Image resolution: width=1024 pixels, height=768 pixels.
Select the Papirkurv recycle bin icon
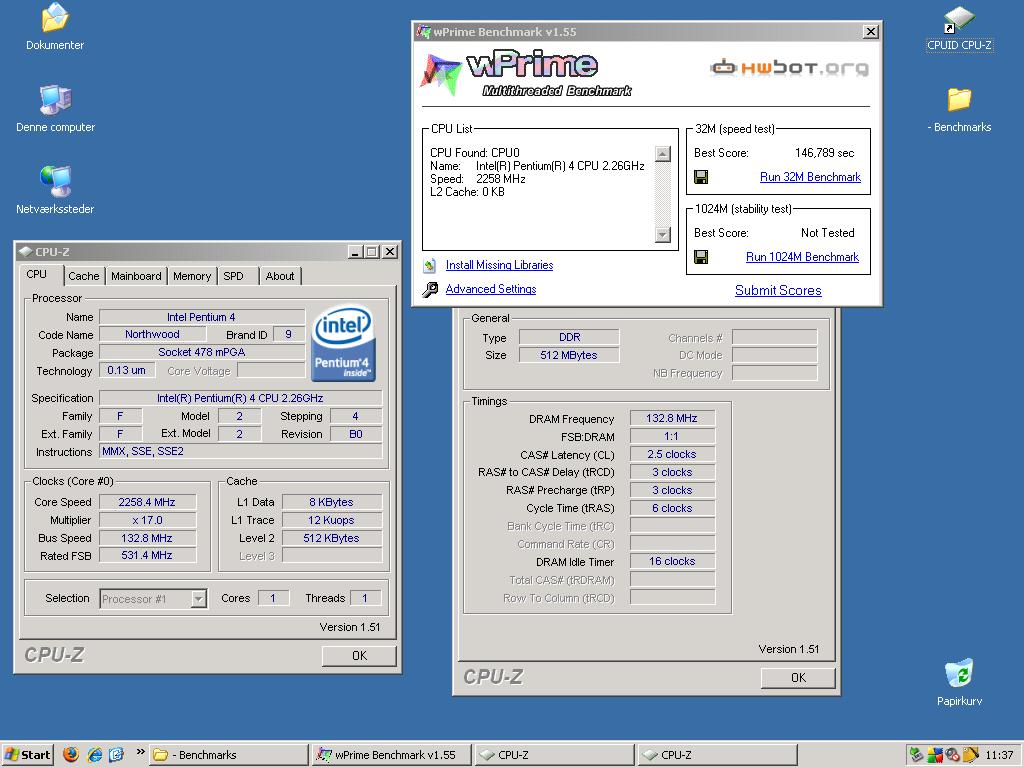pyautogui.click(x=959, y=673)
